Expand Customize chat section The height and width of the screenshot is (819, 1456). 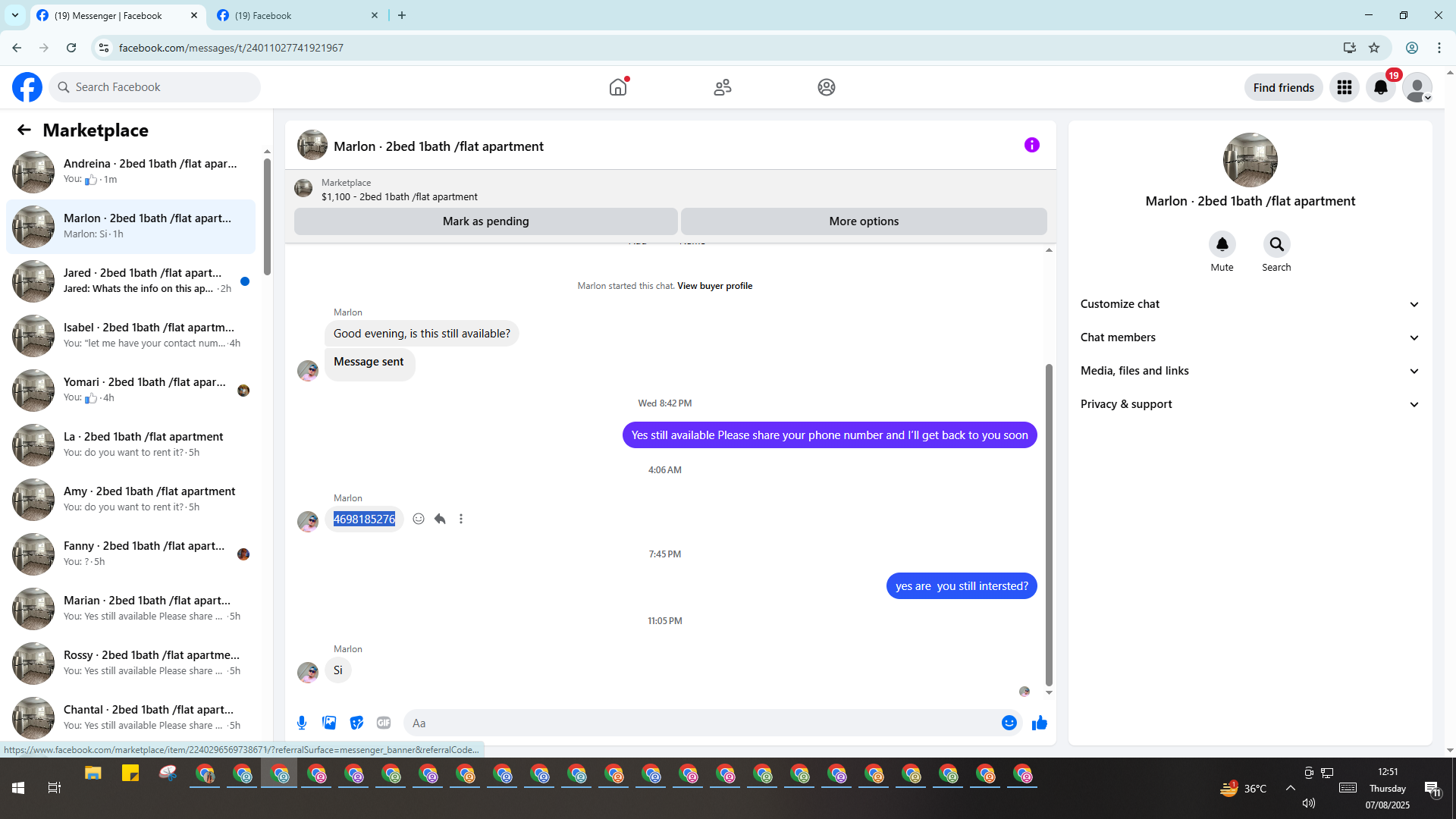click(x=1250, y=304)
